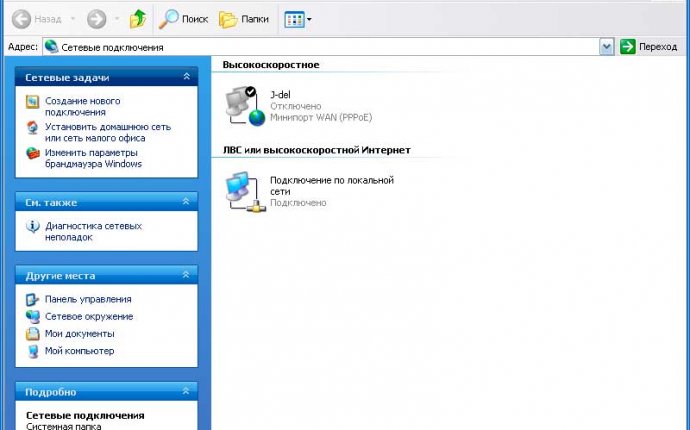Viewport: 690px width, 430px height.
Task: Open Изменить параметры брандмауэра Windows link
Action: coord(93,158)
